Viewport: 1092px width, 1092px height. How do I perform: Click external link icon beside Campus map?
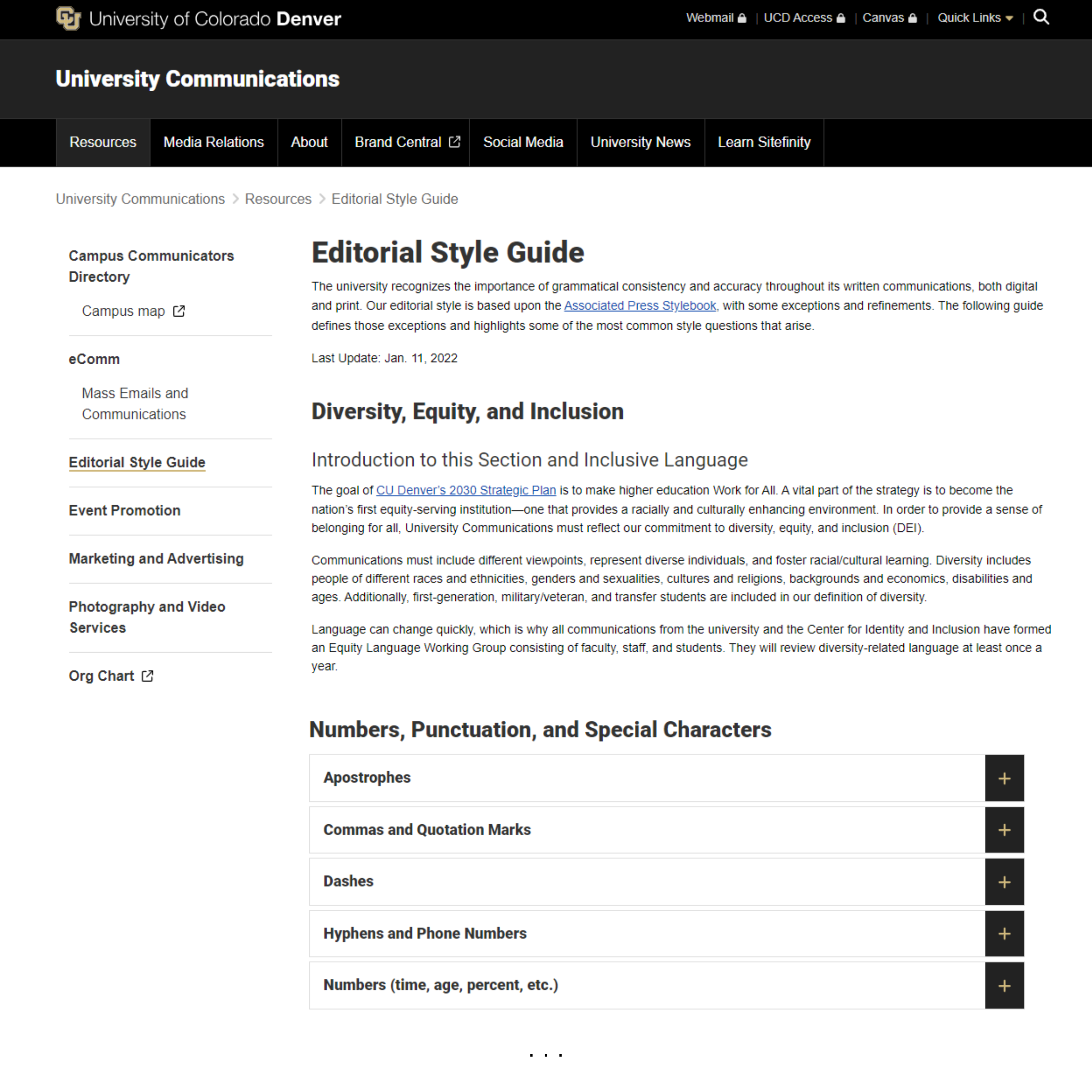tap(179, 311)
